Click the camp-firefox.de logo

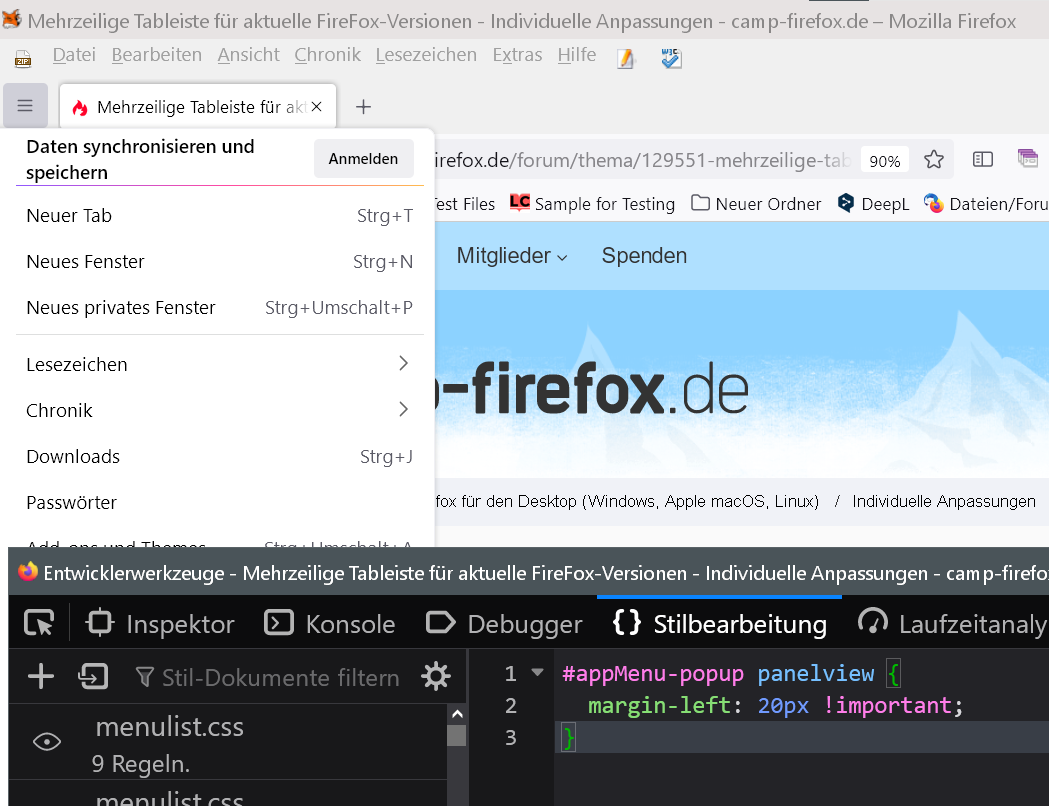pyautogui.click(x=592, y=389)
